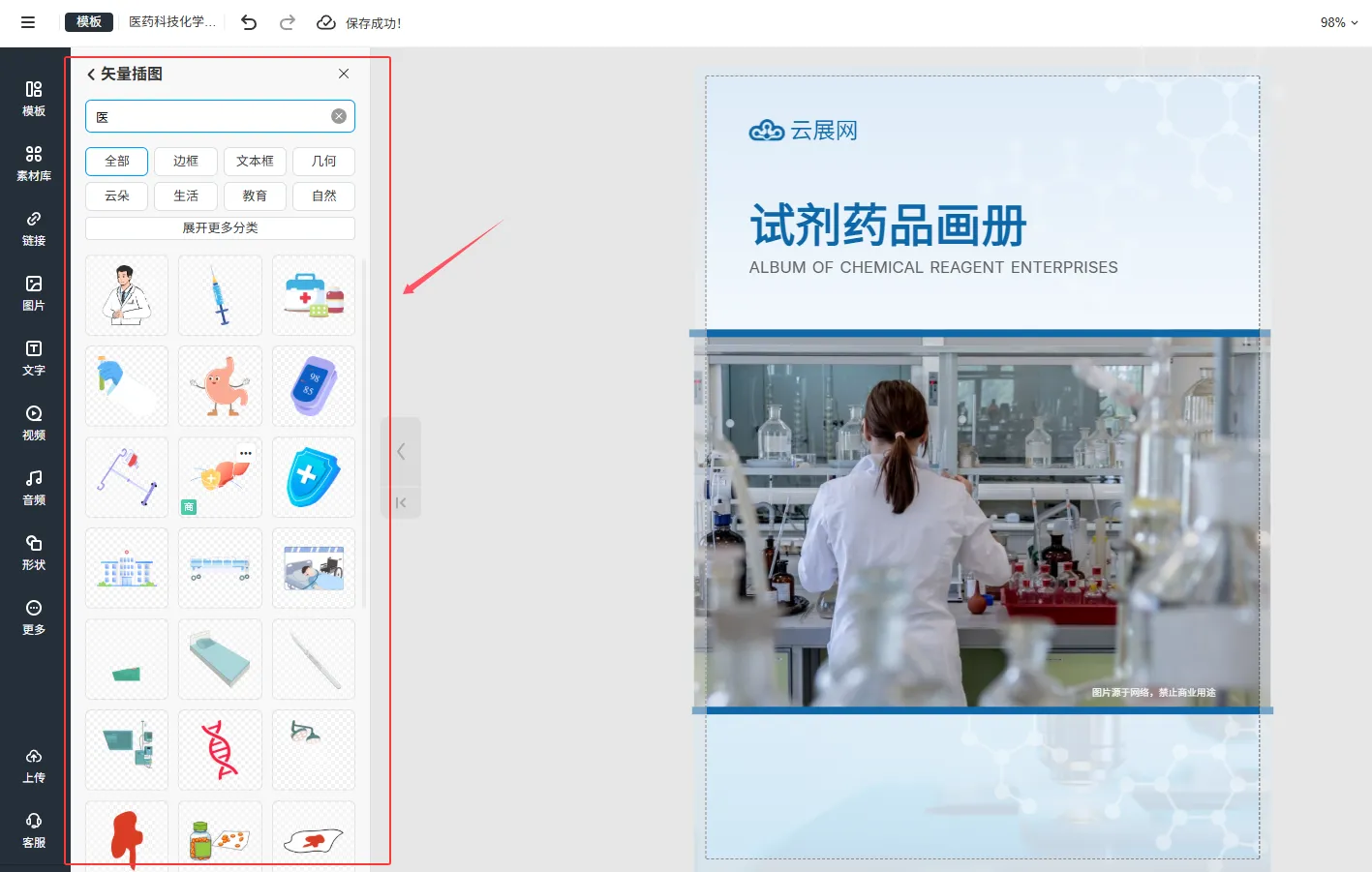Click the undo arrow icon
The width and height of the screenshot is (1372, 872).
click(x=249, y=22)
